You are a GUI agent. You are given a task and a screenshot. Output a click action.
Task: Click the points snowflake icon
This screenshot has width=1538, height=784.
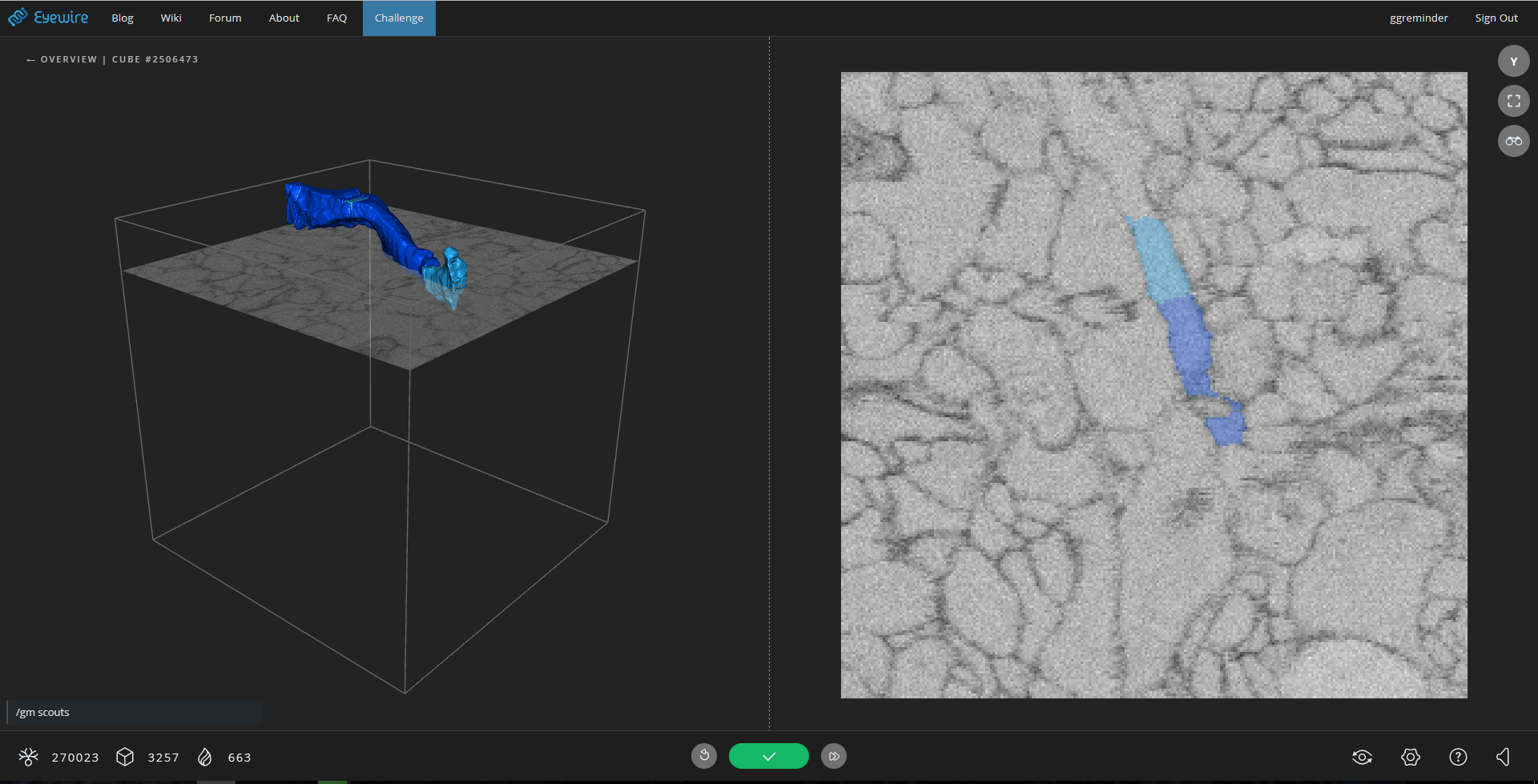point(29,757)
